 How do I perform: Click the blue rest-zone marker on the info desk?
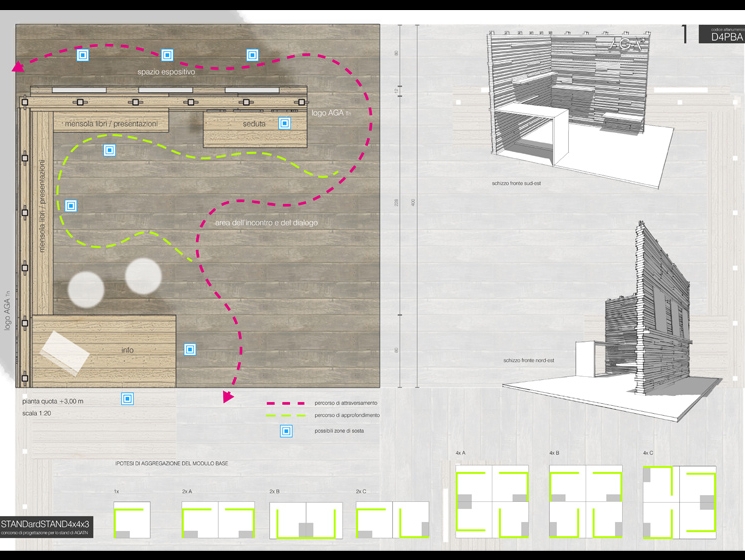tap(190, 350)
